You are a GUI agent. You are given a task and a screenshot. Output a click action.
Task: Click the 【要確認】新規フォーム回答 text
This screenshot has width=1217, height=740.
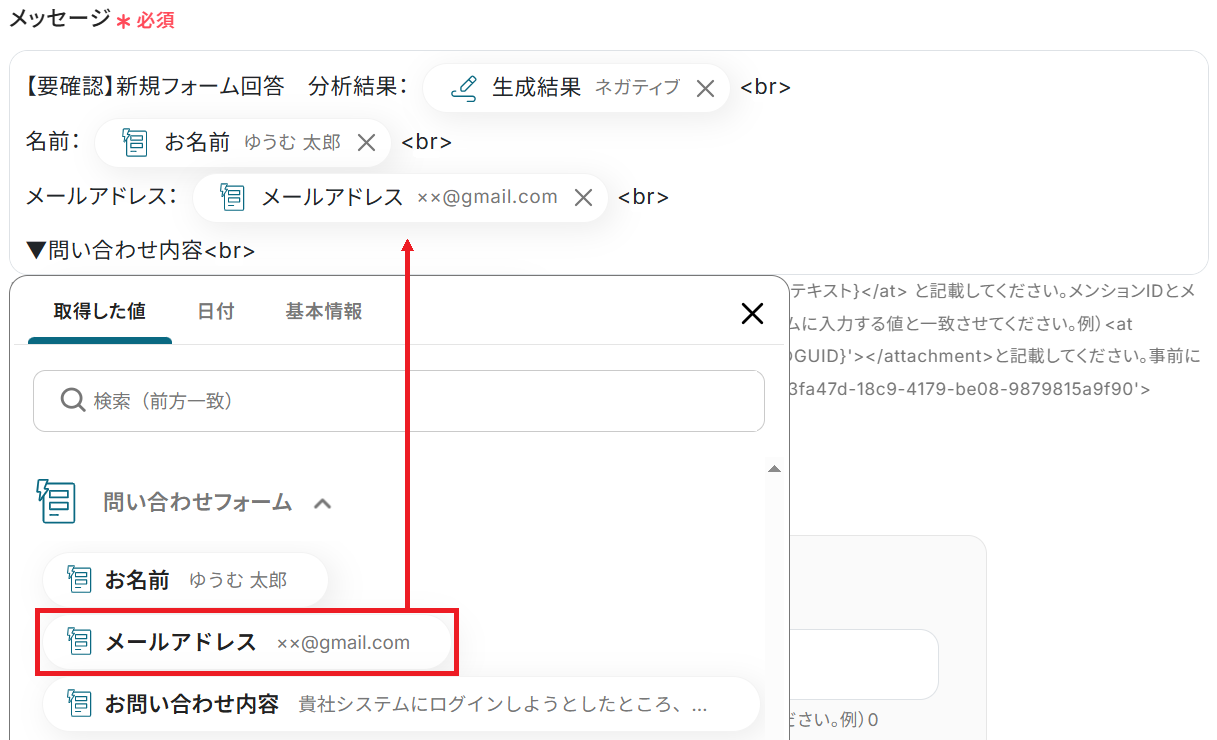pos(155,87)
